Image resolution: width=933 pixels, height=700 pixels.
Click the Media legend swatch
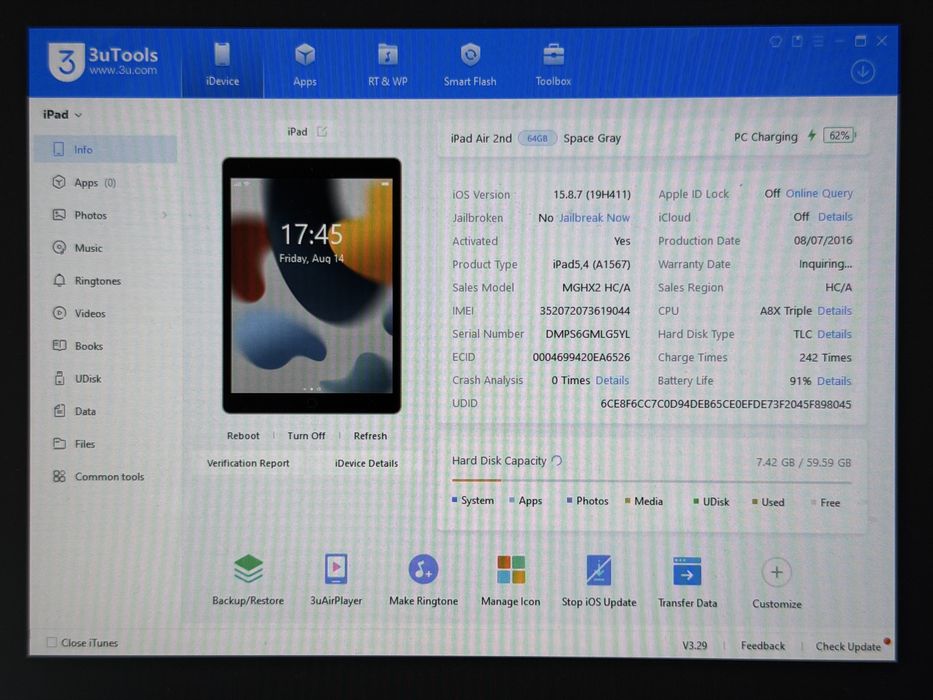tap(627, 501)
